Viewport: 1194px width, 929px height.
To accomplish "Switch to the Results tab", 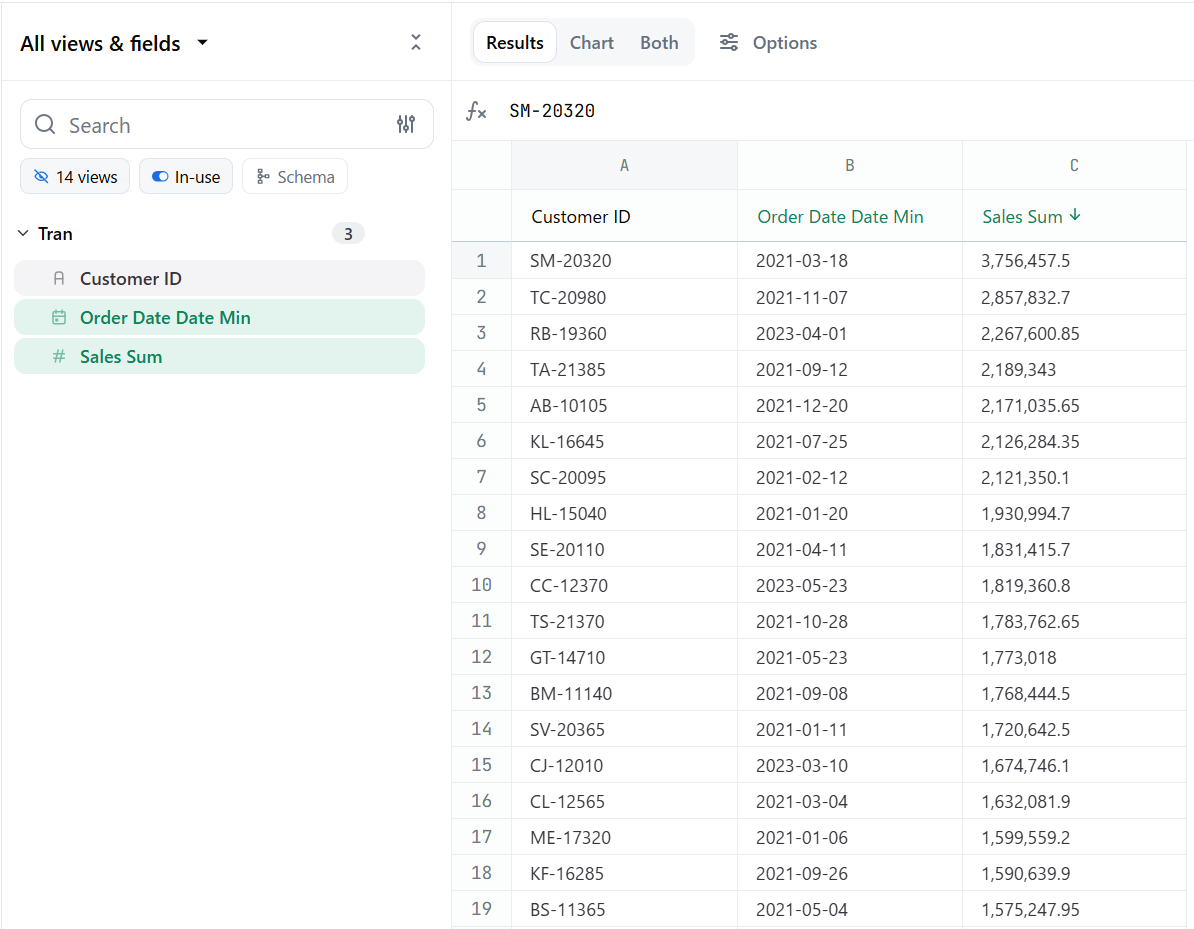I will [514, 42].
